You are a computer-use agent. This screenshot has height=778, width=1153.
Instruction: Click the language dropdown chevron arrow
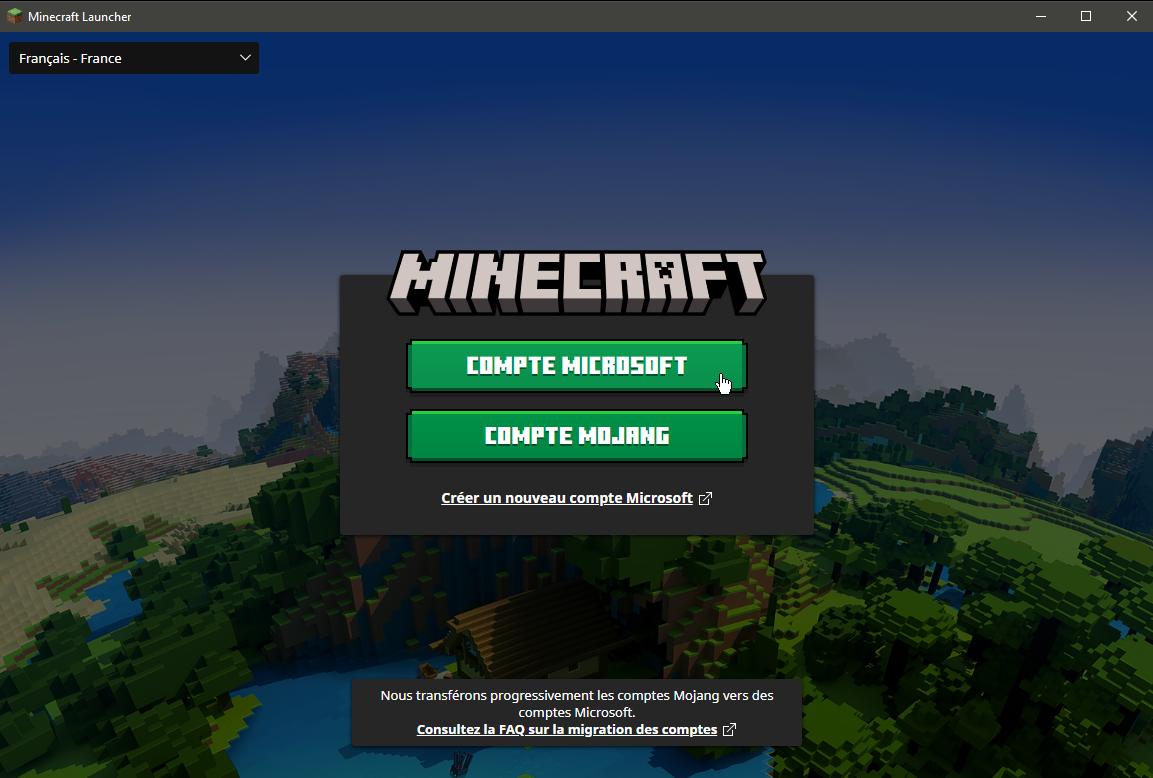246,57
